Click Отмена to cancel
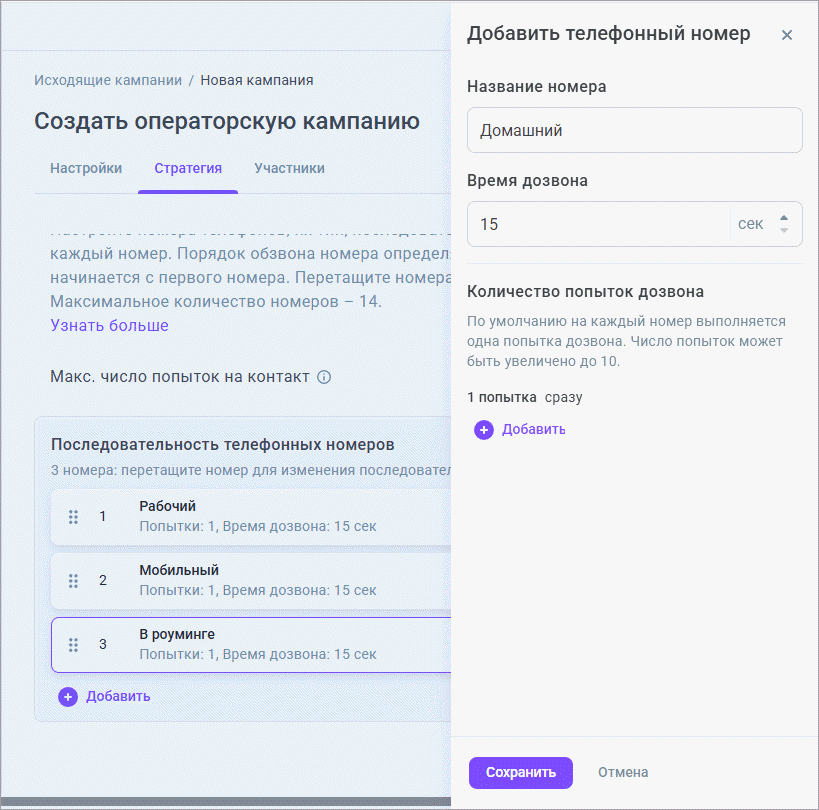The height and width of the screenshot is (810, 819). tap(623, 772)
